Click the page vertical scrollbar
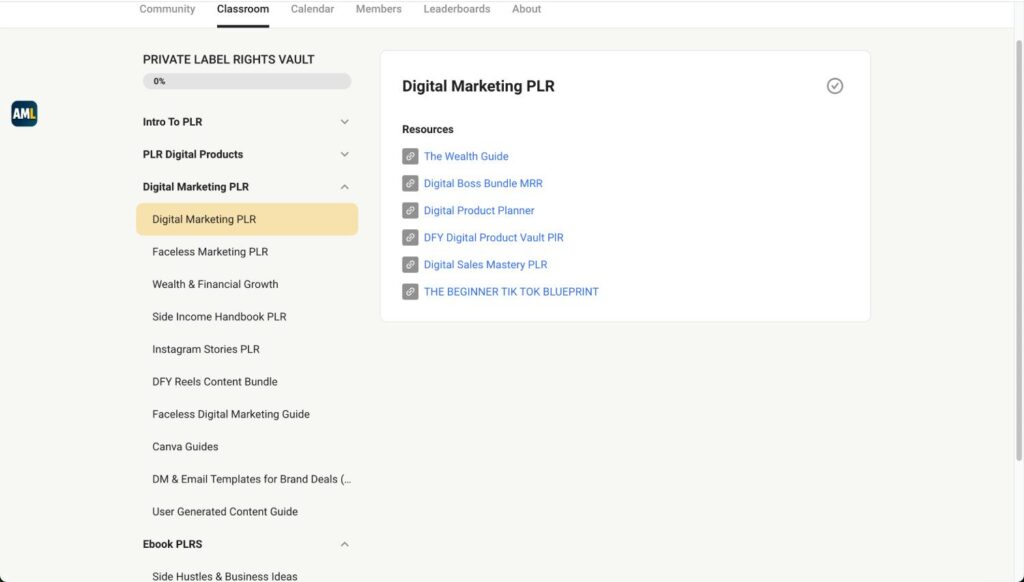1024x582 pixels. pyautogui.click(x=1019, y=251)
